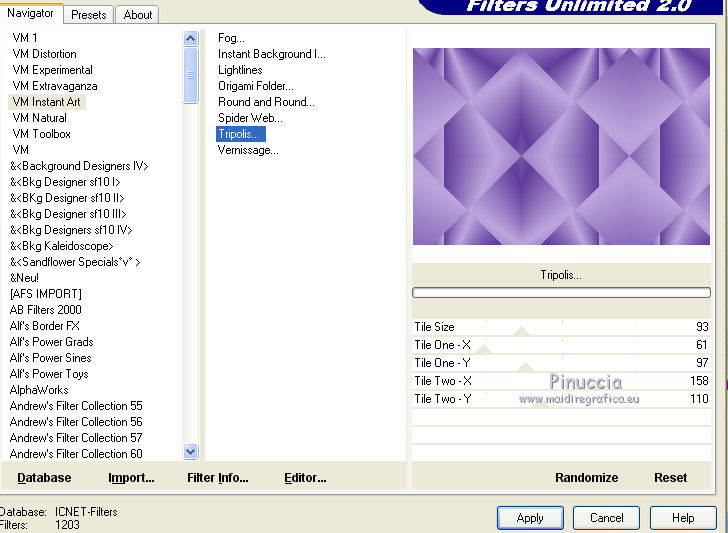Reset the filter settings
This screenshot has height=533, width=728.
pyautogui.click(x=670, y=478)
